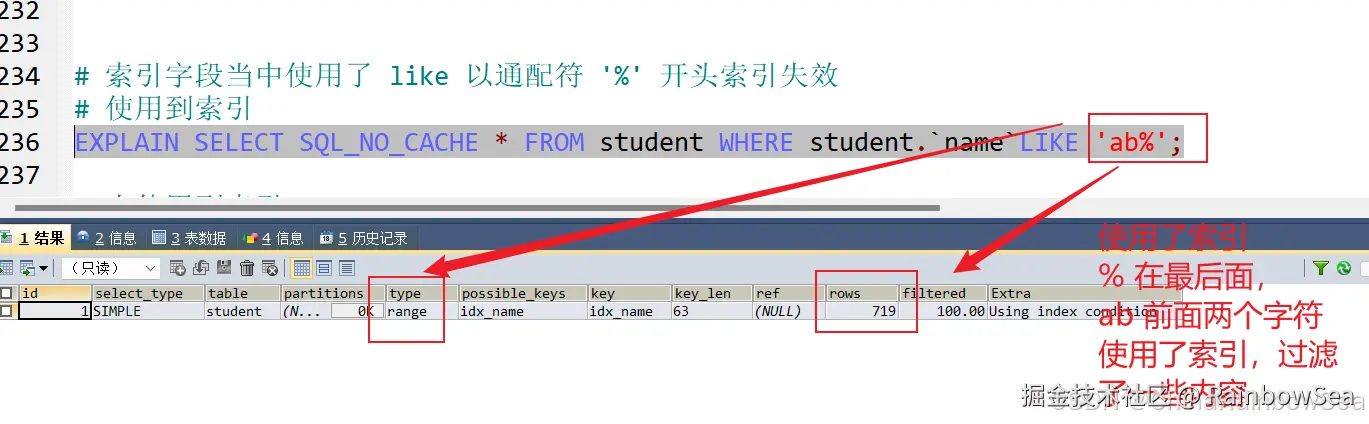Open the 3 表数据 tab
The height and width of the screenshot is (424, 1369).
(189, 238)
